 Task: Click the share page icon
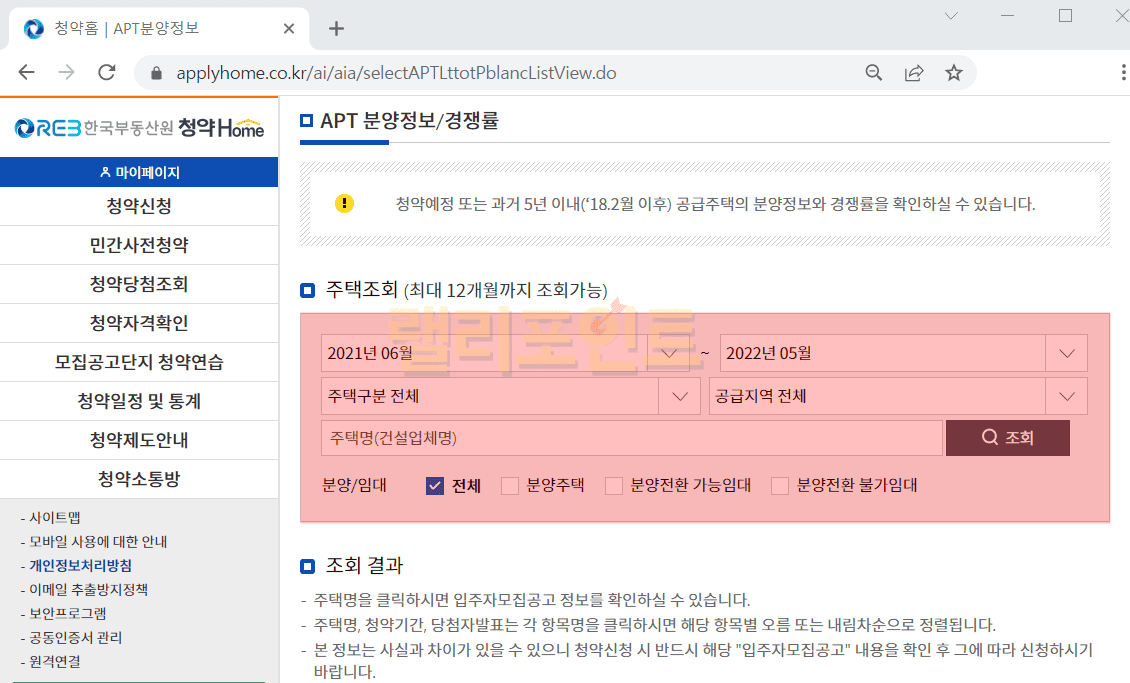click(914, 73)
